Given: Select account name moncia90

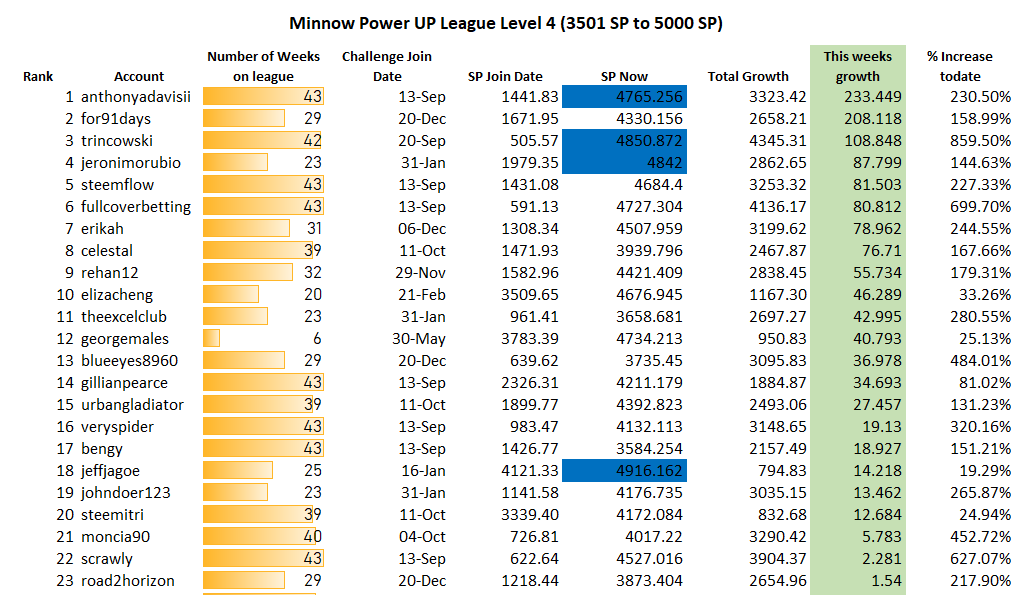Looking at the screenshot, I should [115, 537].
